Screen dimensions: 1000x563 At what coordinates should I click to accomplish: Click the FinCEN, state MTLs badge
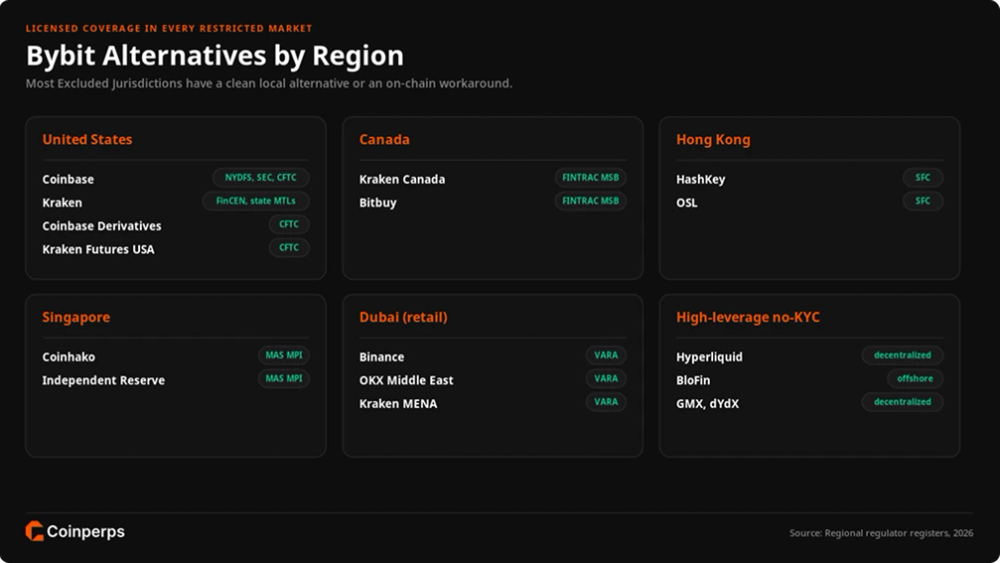(256, 201)
